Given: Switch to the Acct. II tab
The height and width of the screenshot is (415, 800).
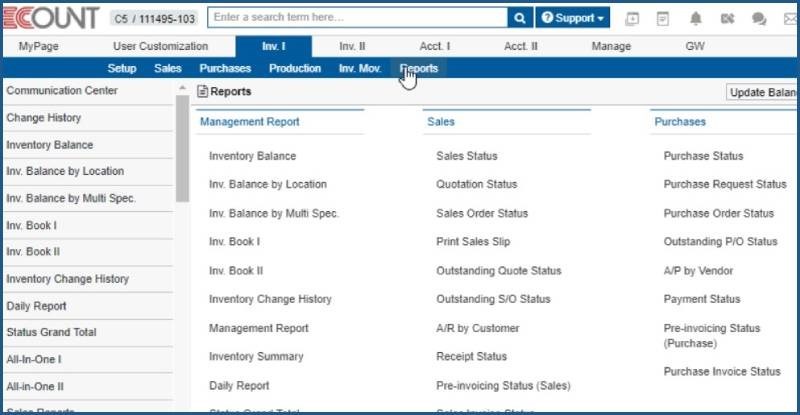Looking at the screenshot, I should point(520,46).
